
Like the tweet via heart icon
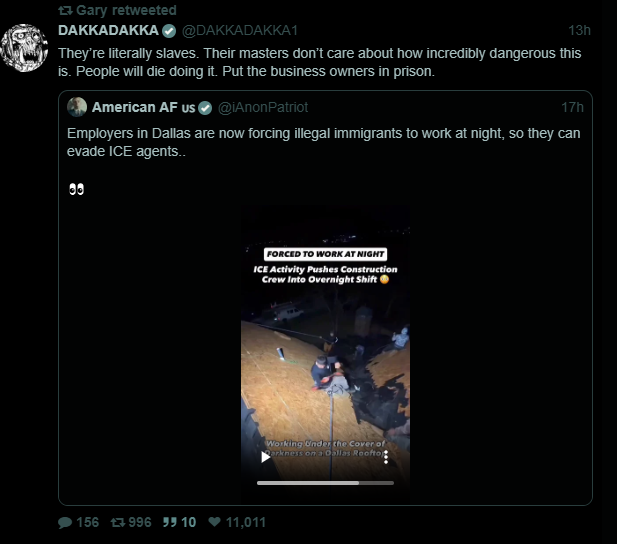[214, 522]
